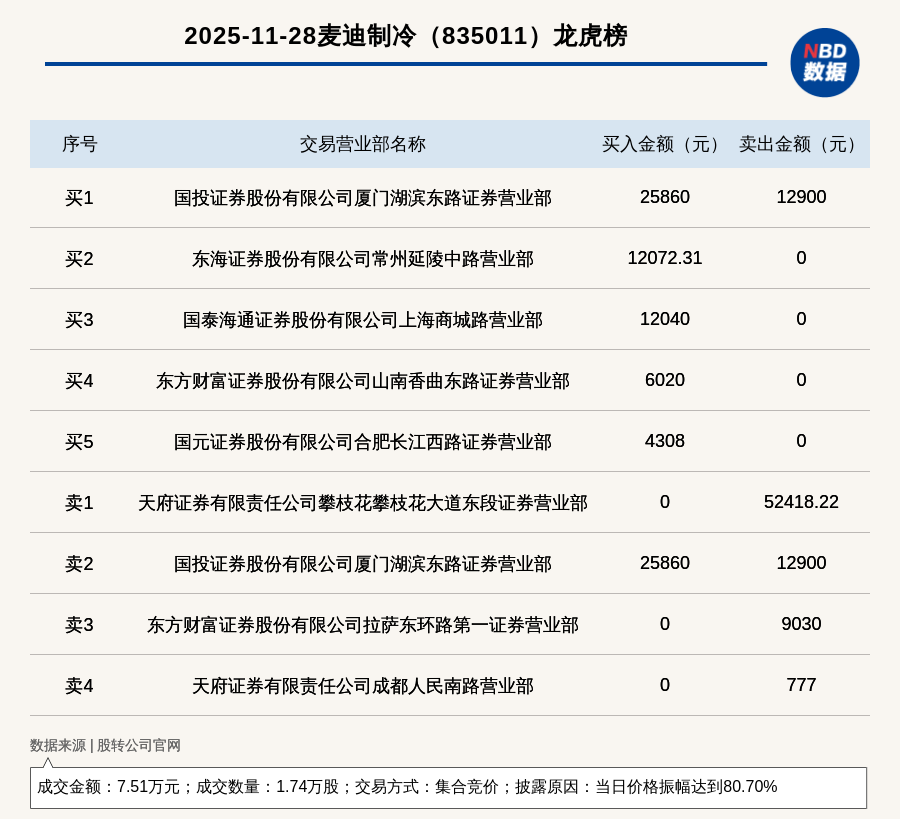Screen dimensions: 900x819
Task: Select the 买1 row label
Action: pos(79,198)
